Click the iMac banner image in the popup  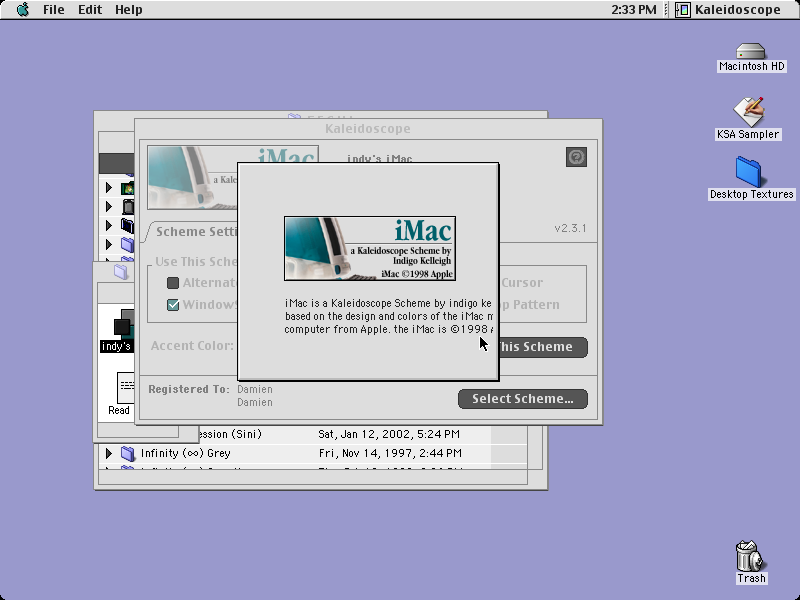pyautogui.click(x=370, y=248)
